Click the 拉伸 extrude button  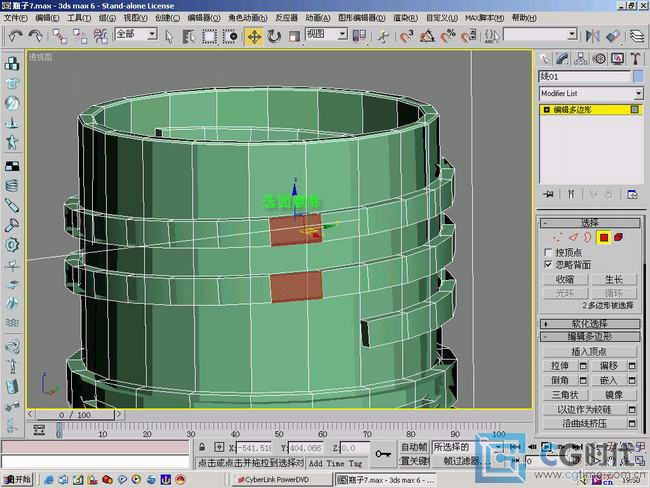(x=560, y=366)
